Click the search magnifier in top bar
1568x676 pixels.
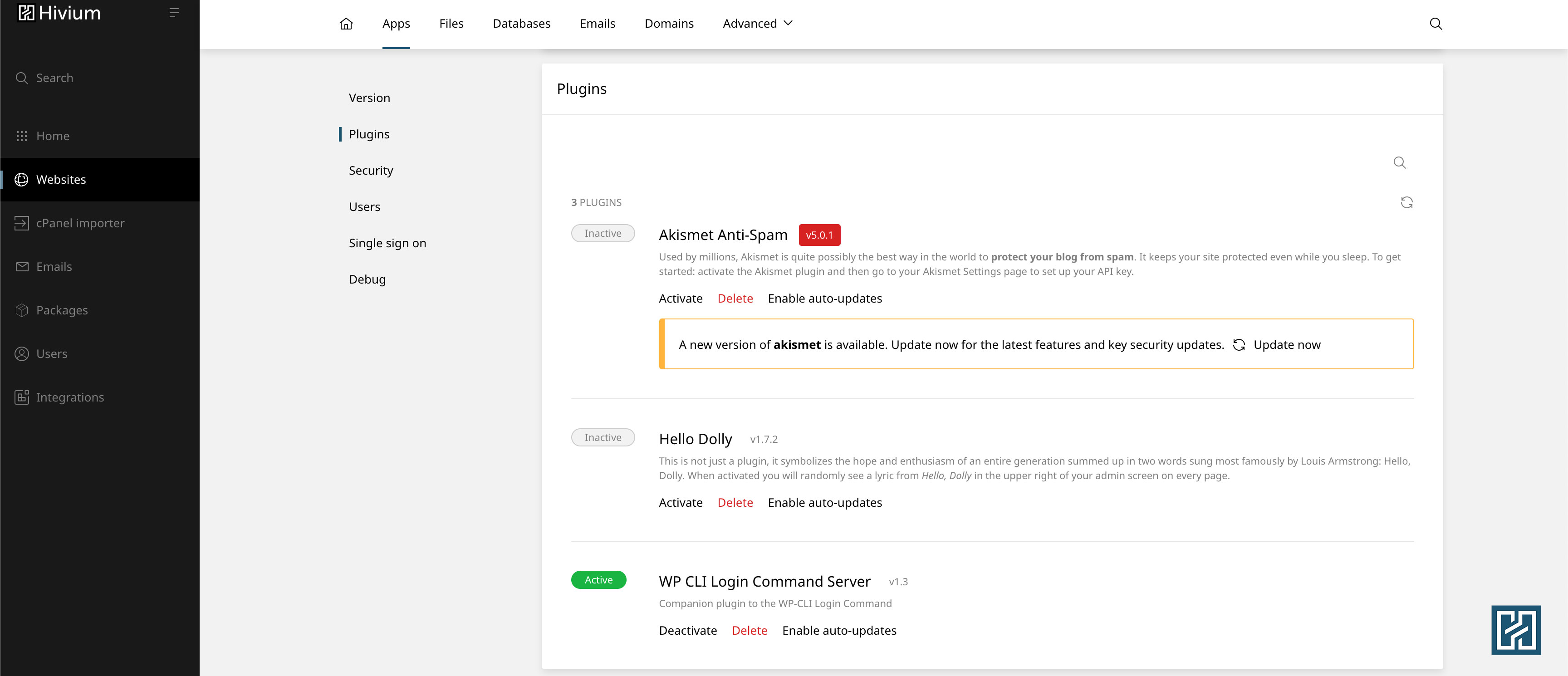click(x=1436, y=24)
